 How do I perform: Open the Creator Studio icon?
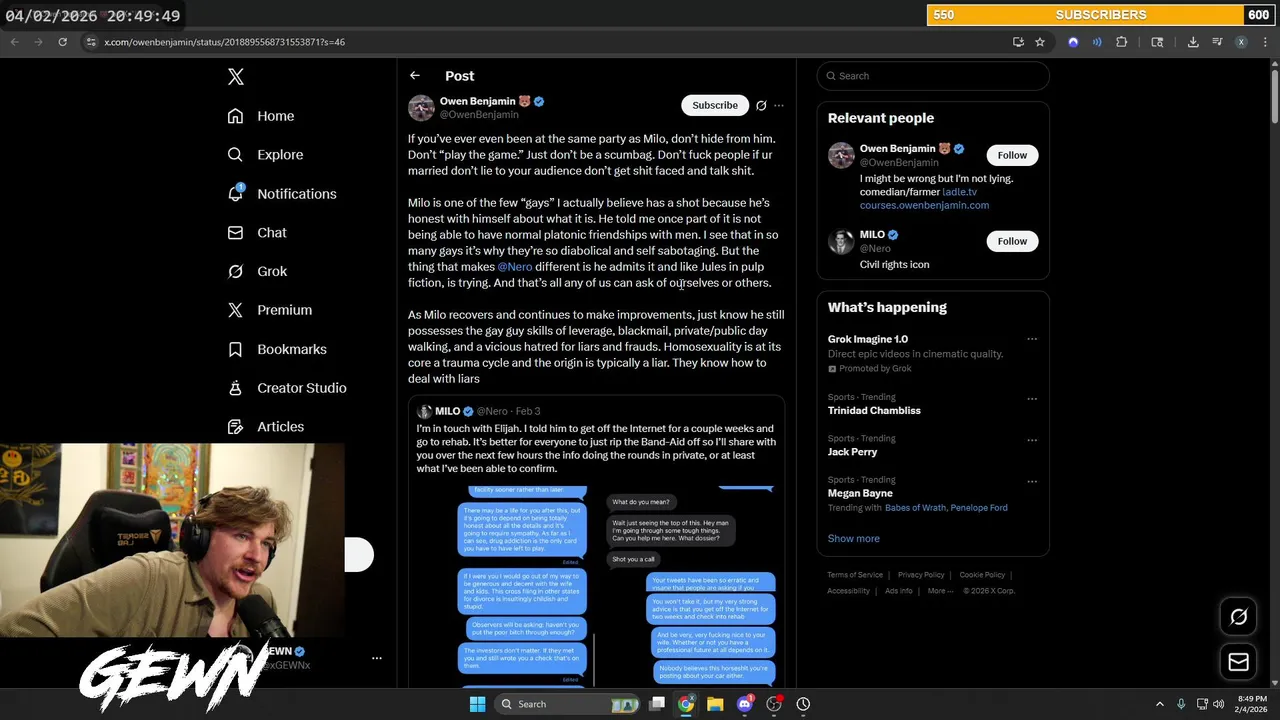(x=235, y=388)
